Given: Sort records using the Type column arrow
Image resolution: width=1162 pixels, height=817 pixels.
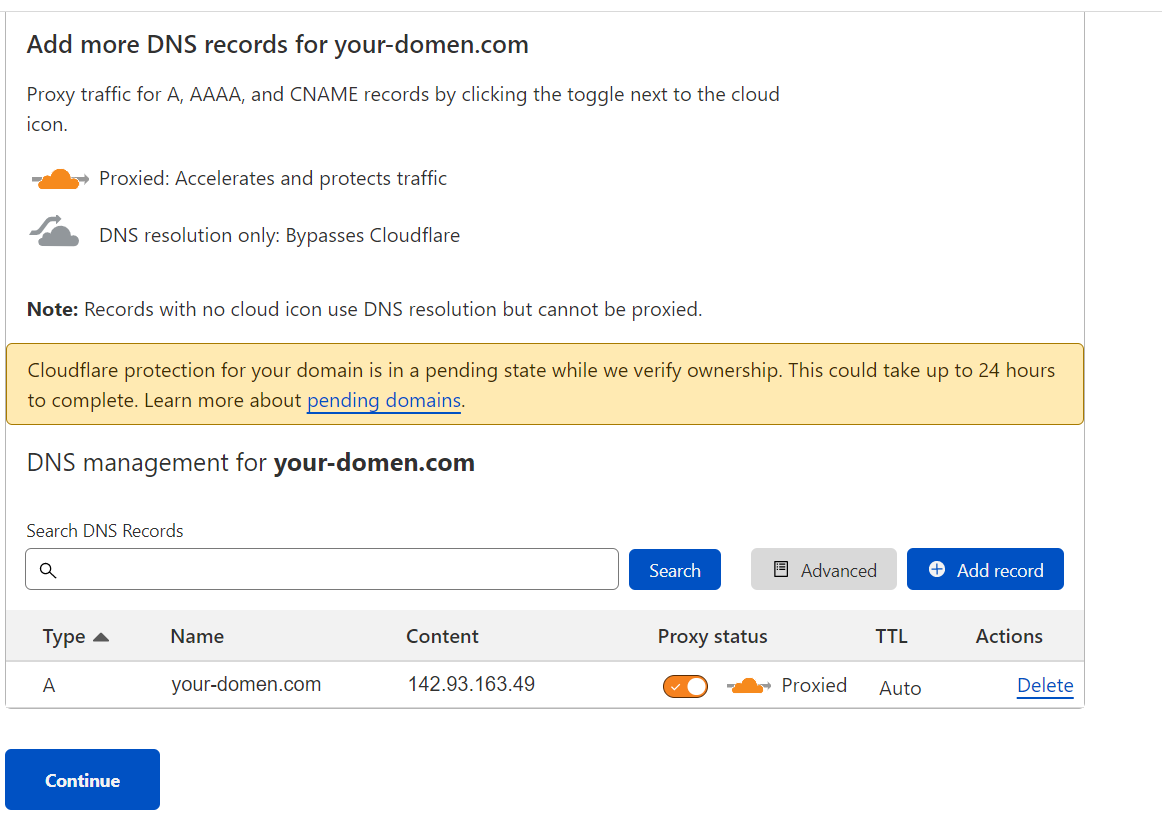Looking at the screenshot, I should (101, 637).
